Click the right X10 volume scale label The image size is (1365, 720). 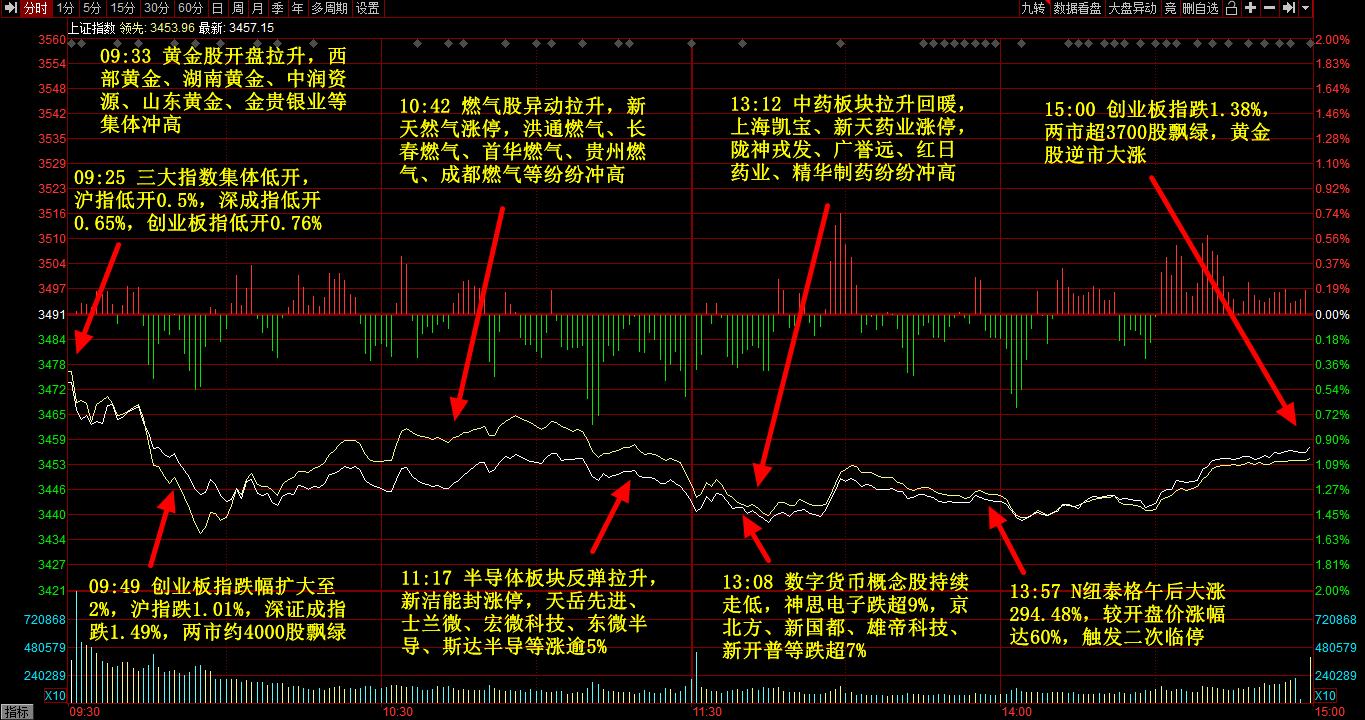coord(1325,696)
